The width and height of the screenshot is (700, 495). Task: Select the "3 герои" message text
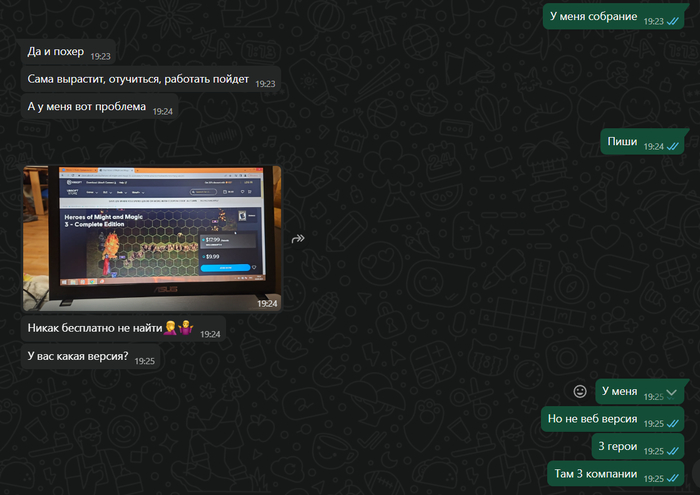(615, 447)
